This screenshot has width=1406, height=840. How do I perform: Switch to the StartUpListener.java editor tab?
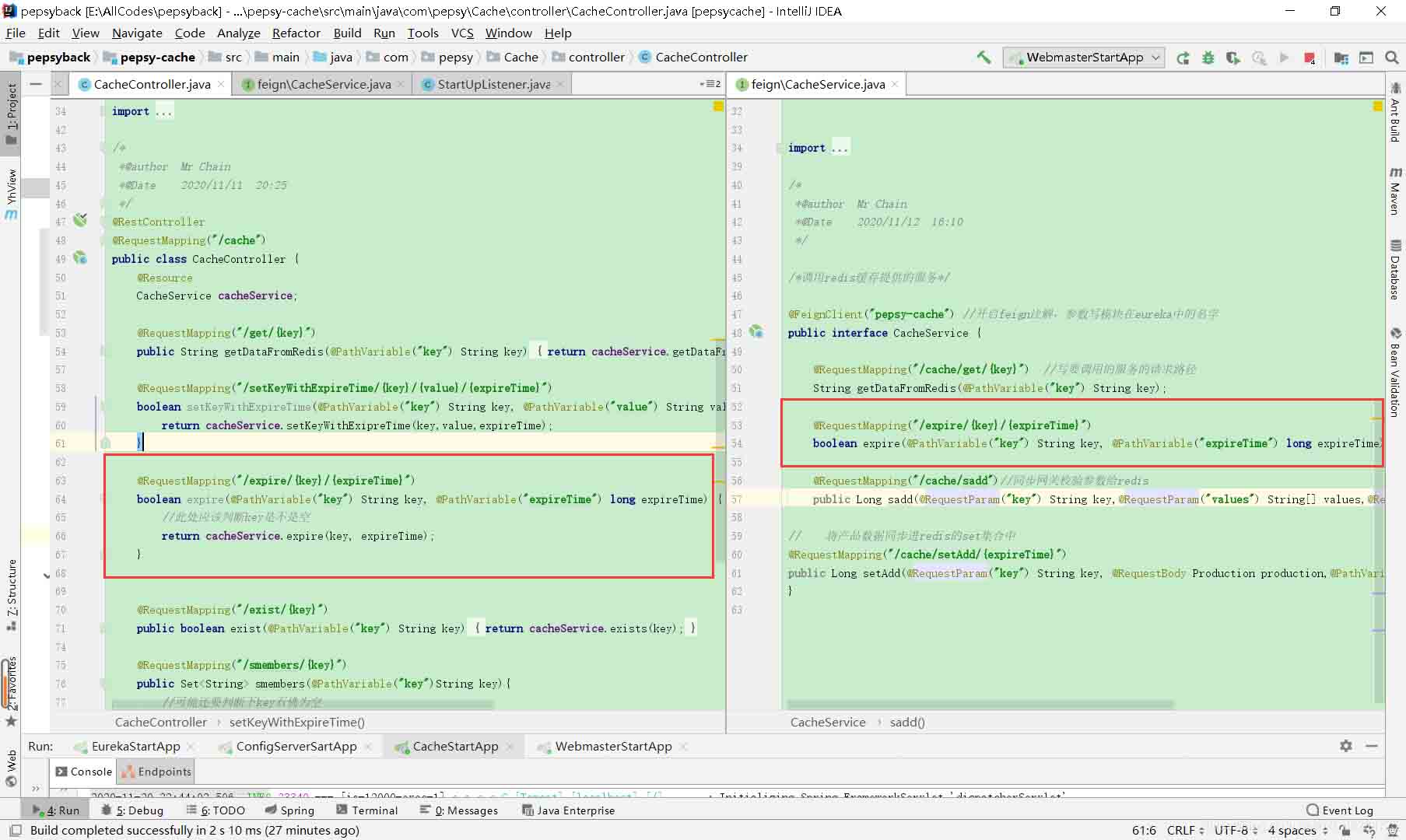pos(493,84)
